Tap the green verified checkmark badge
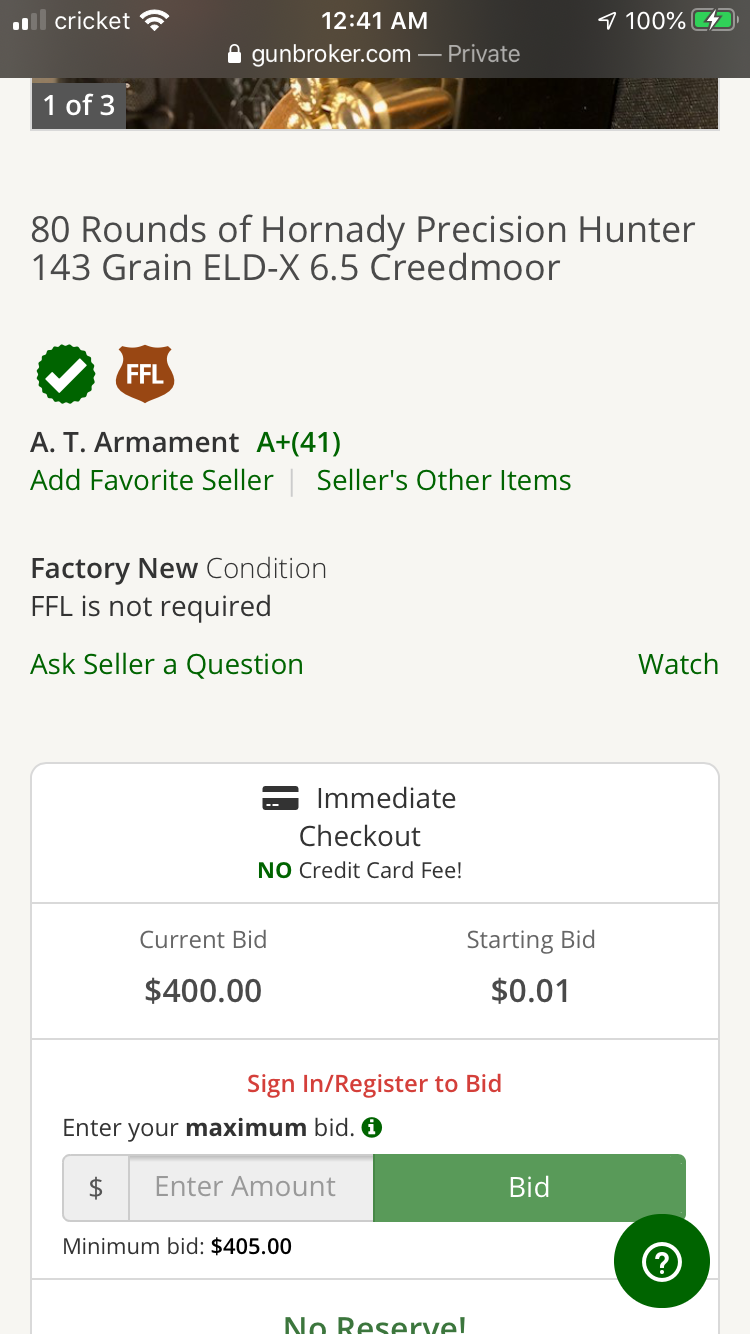The image size is (750, 1334). 66,374
